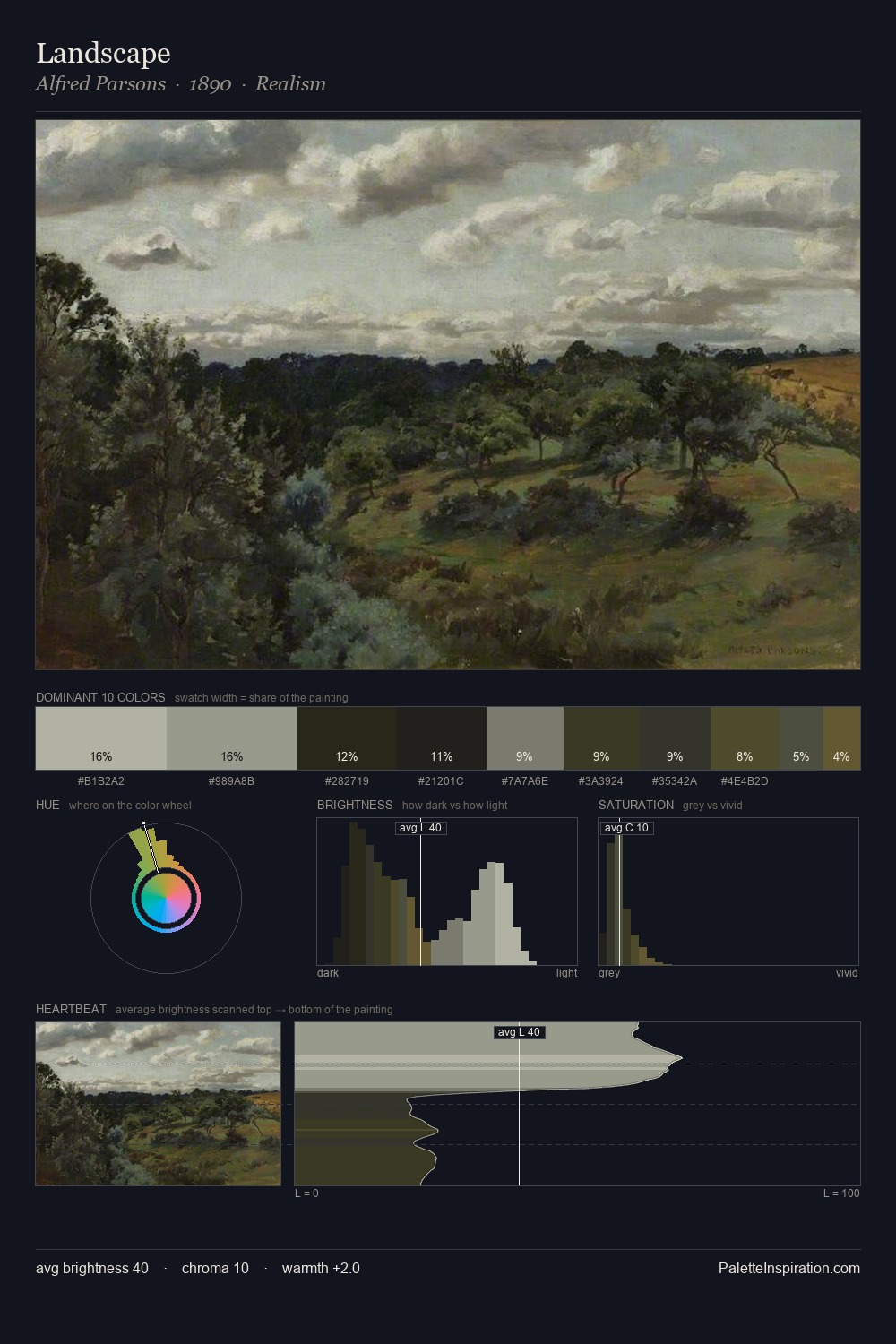Click the main Landscape painting image
Screen dimensions: 896x1344
point(448,395)
